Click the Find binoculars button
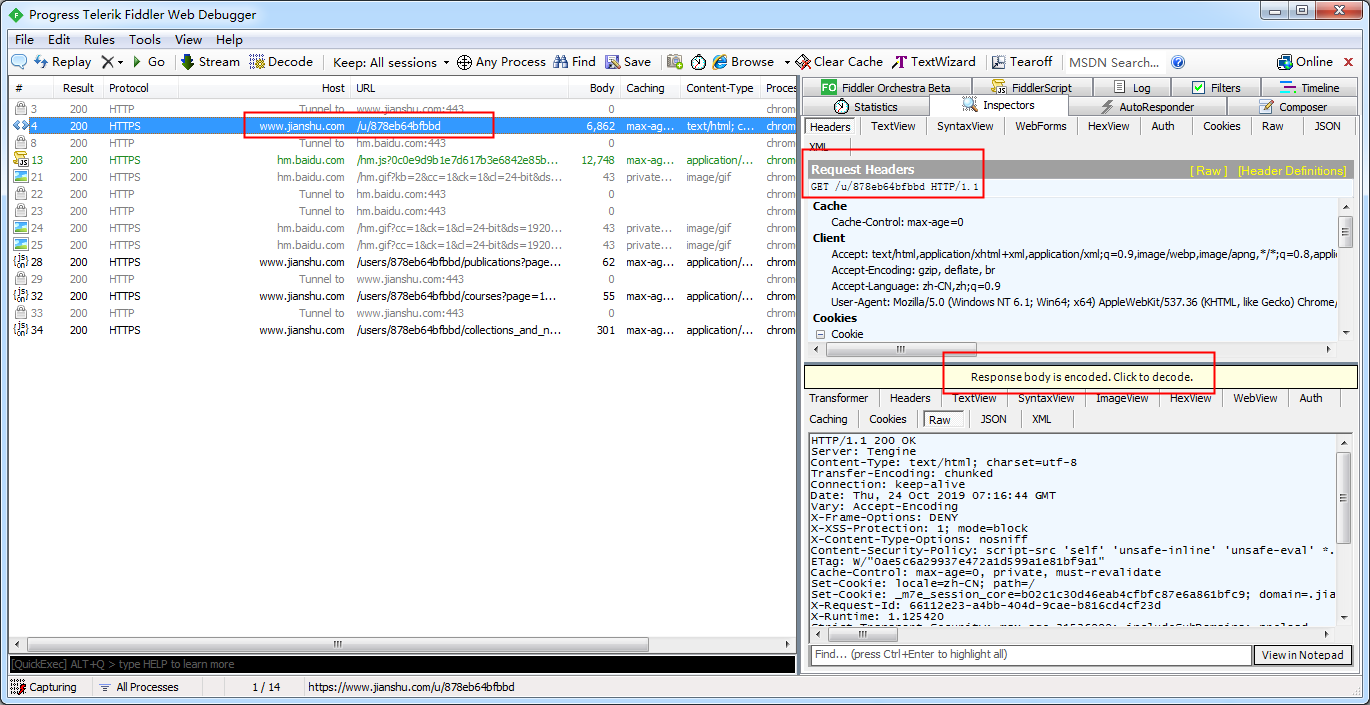Viewport: 1370px width, 705px height. coord(574,62)
